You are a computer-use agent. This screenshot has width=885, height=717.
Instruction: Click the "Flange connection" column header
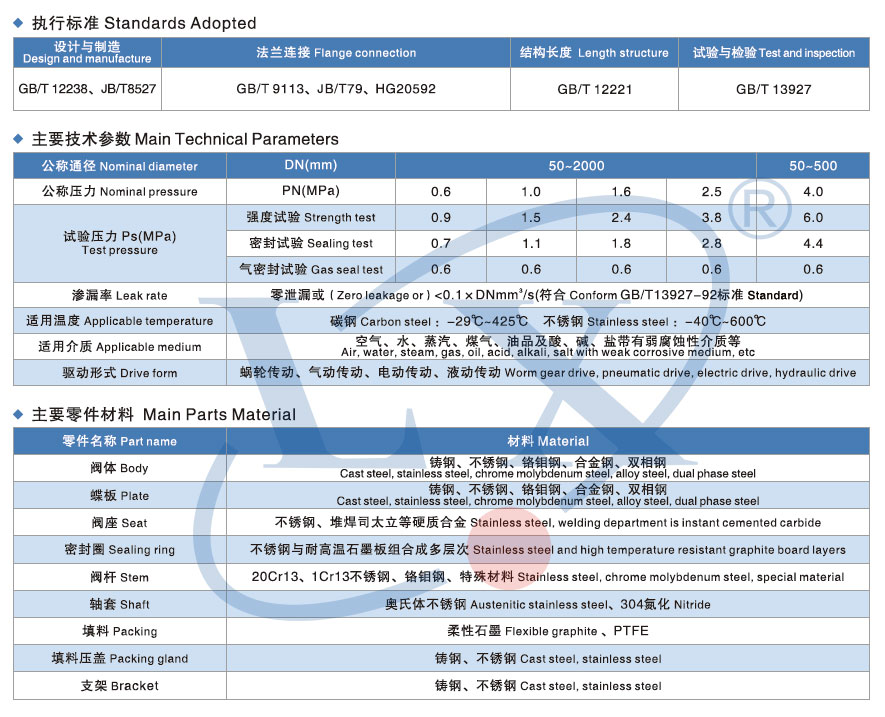(x=336, y=53)
